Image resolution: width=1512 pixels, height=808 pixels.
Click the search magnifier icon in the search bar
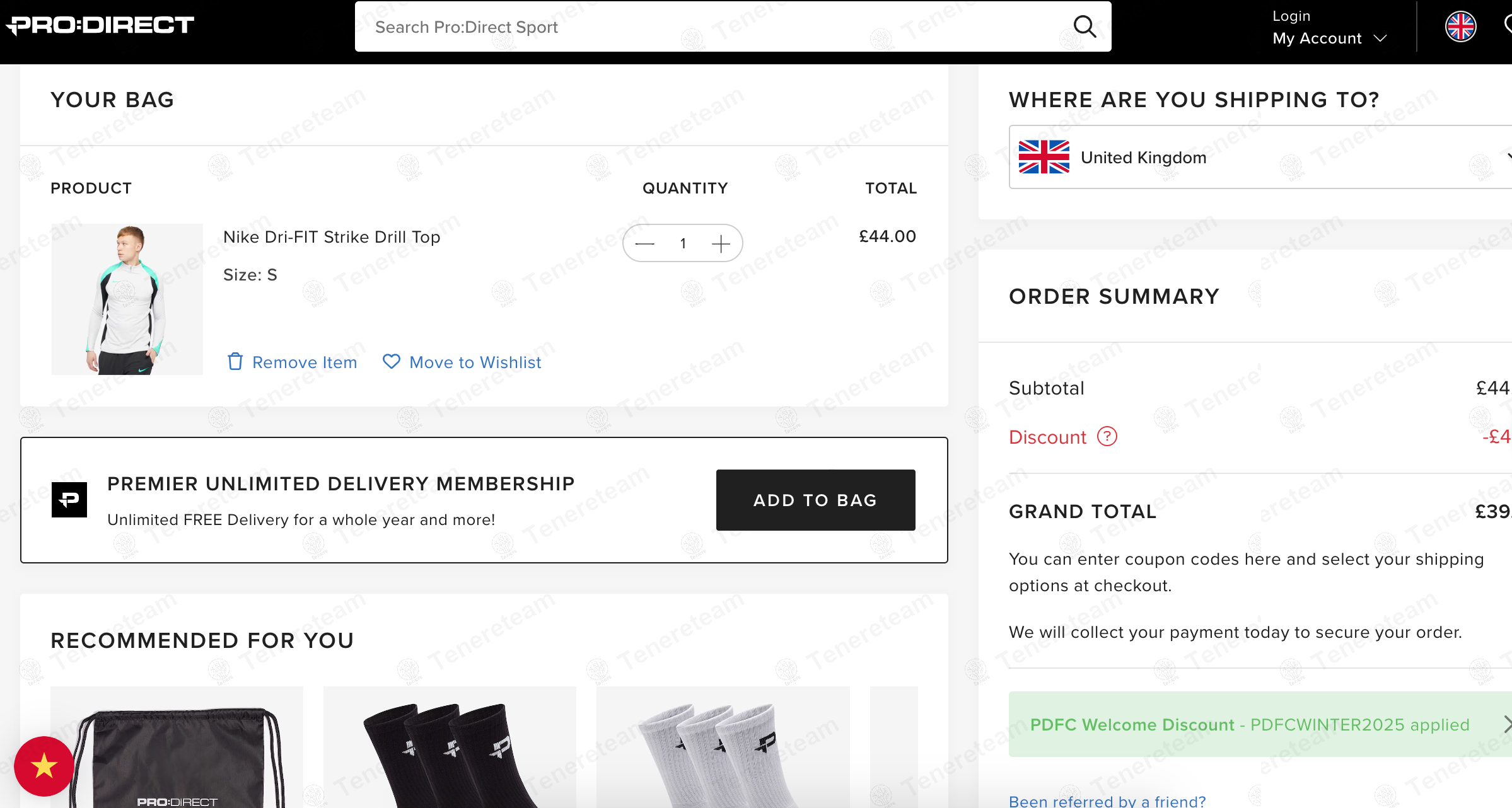(x=1084, y=26)
